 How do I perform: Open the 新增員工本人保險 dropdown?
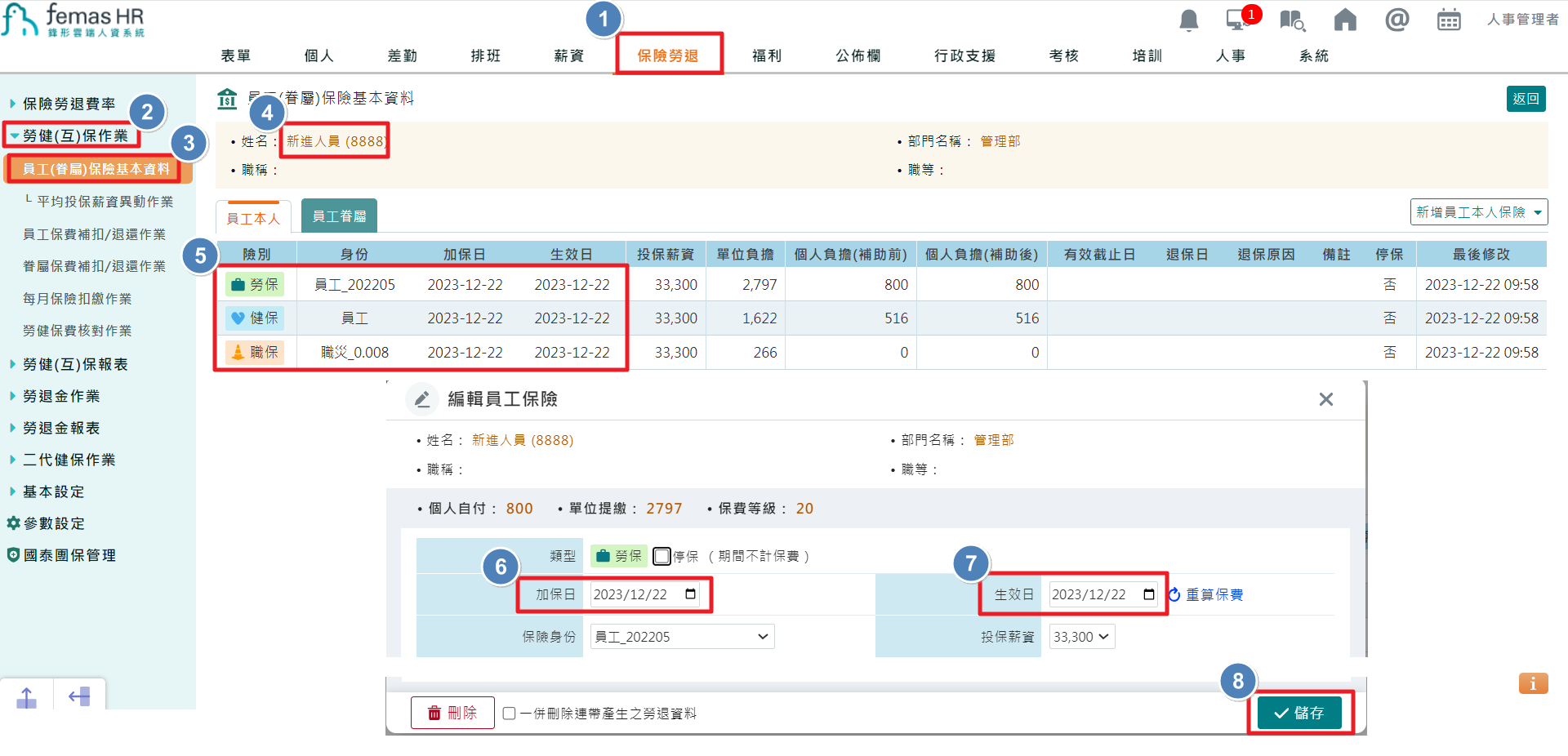[1478, 211]
